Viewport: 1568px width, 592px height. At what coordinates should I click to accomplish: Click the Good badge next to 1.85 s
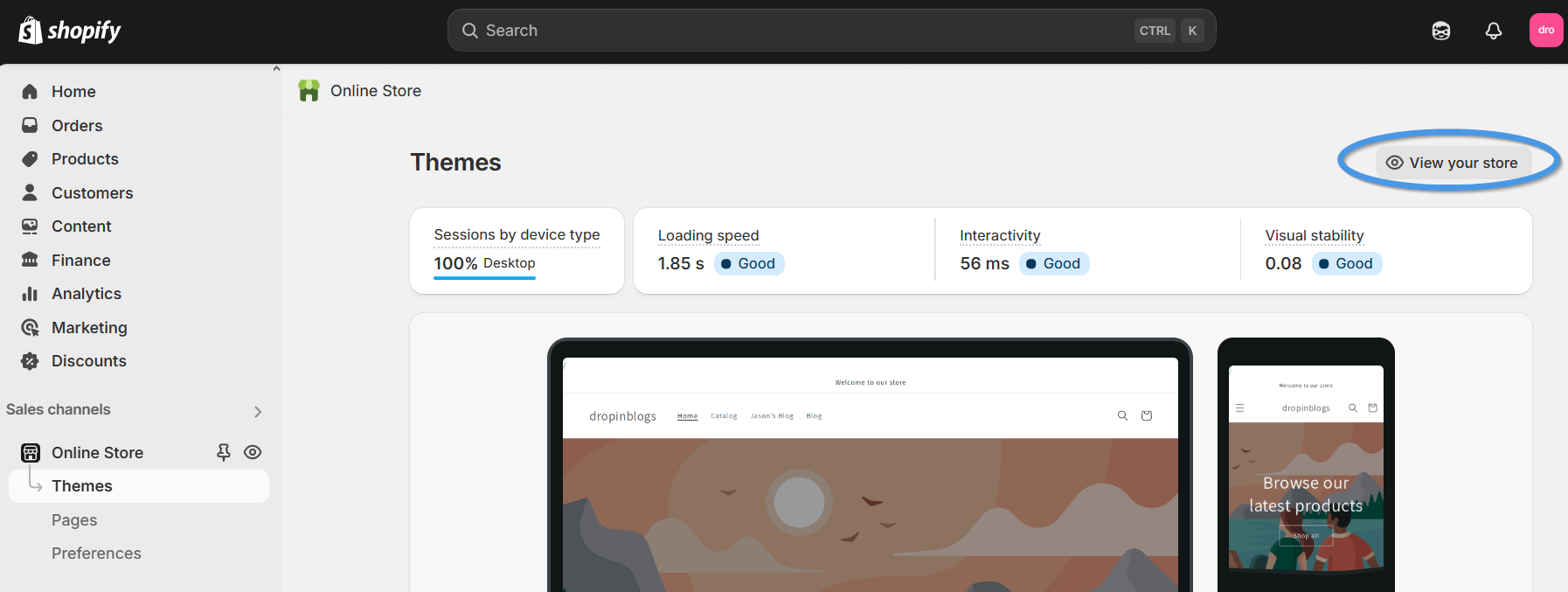[x=749, y=264]
